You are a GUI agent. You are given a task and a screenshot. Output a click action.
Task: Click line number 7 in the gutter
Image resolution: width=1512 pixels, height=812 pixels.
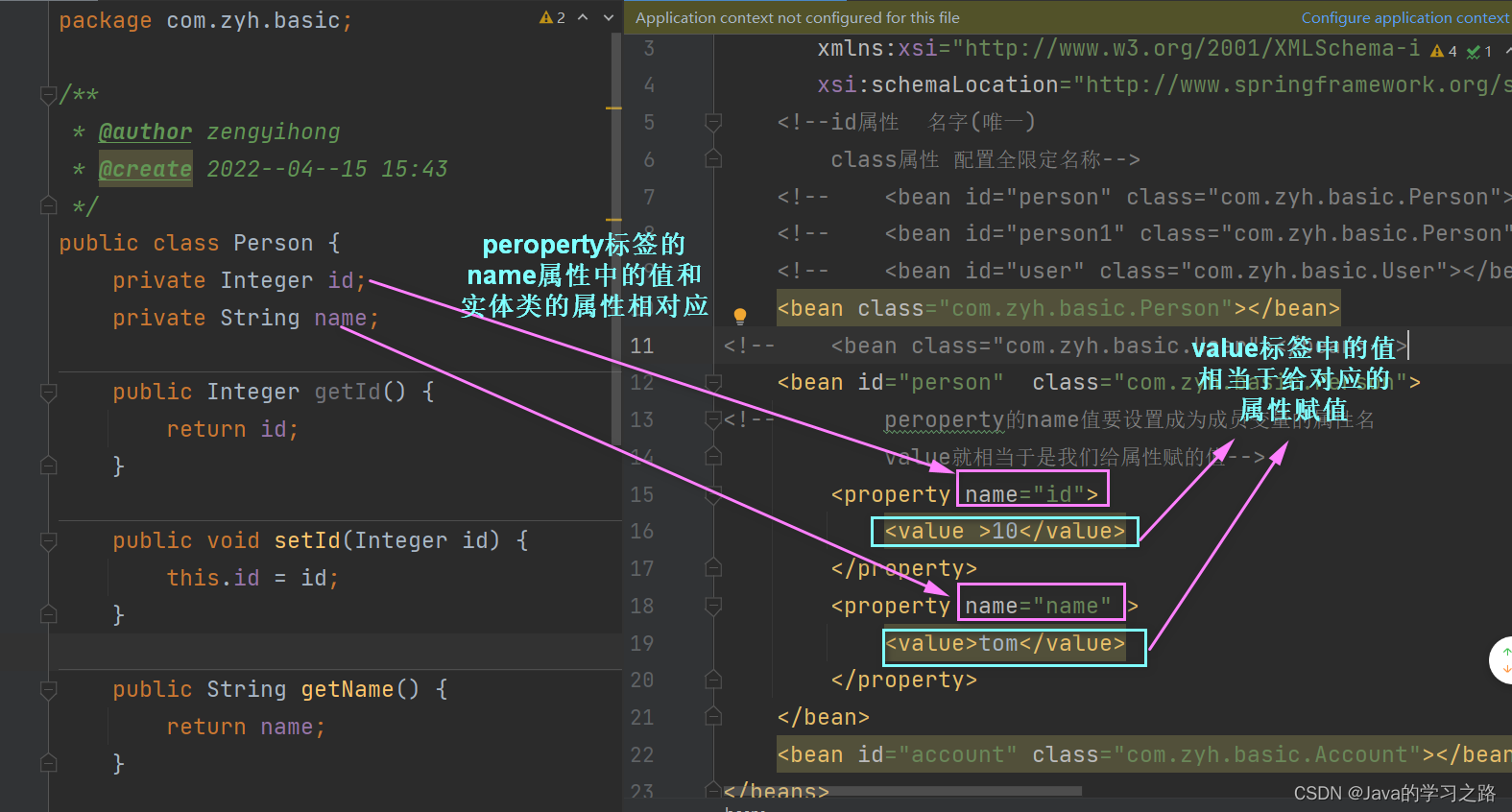tap(650, 197)
